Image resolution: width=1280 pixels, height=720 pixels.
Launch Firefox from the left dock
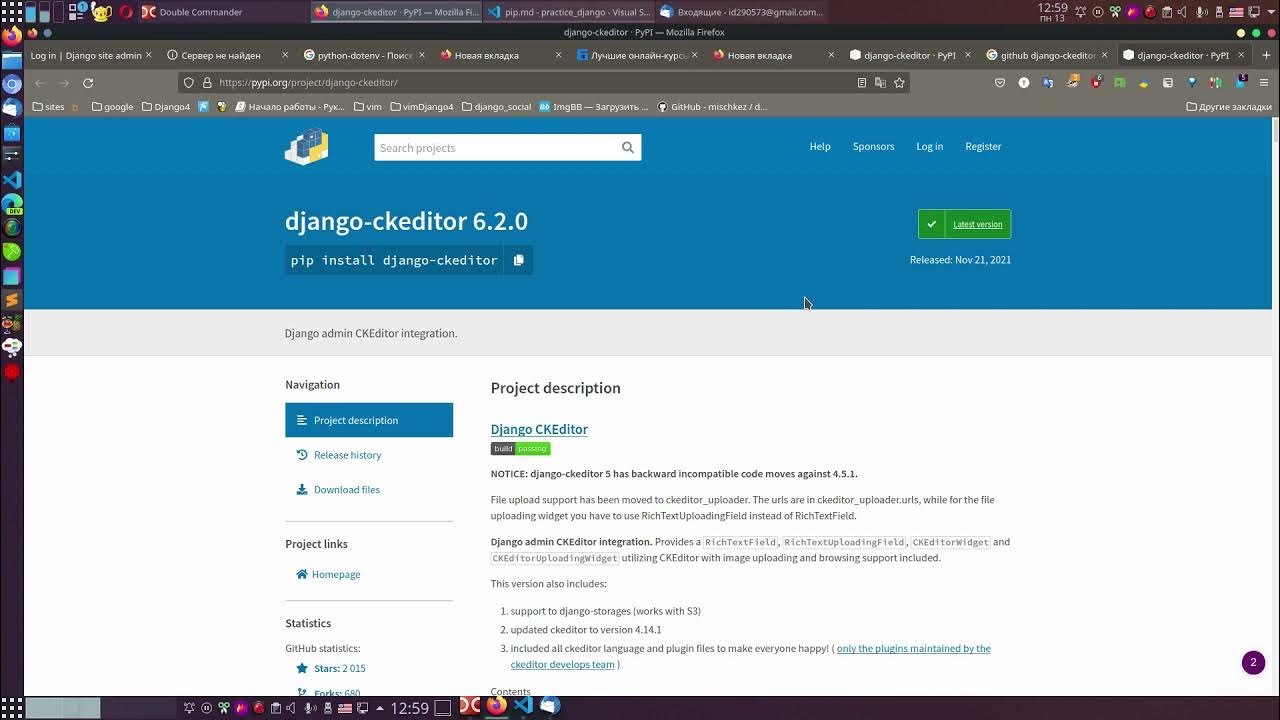coord(12,36)
